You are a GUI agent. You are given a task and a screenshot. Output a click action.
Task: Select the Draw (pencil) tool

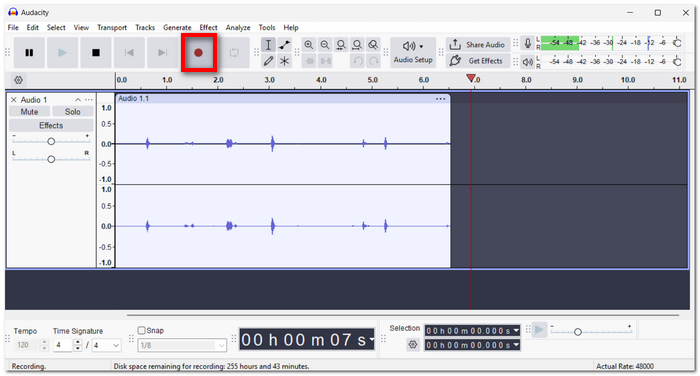(268, 61)
